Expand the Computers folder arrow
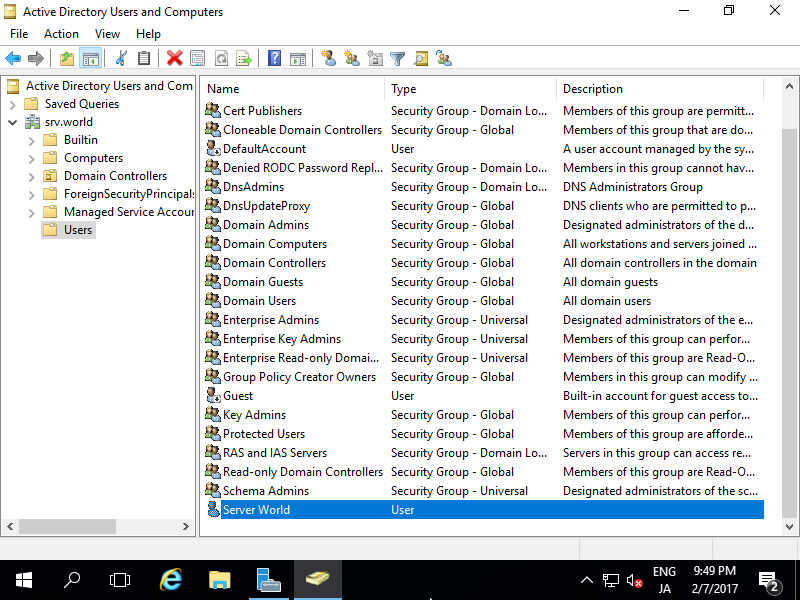800x600 pixels. (x=32, y=159)
